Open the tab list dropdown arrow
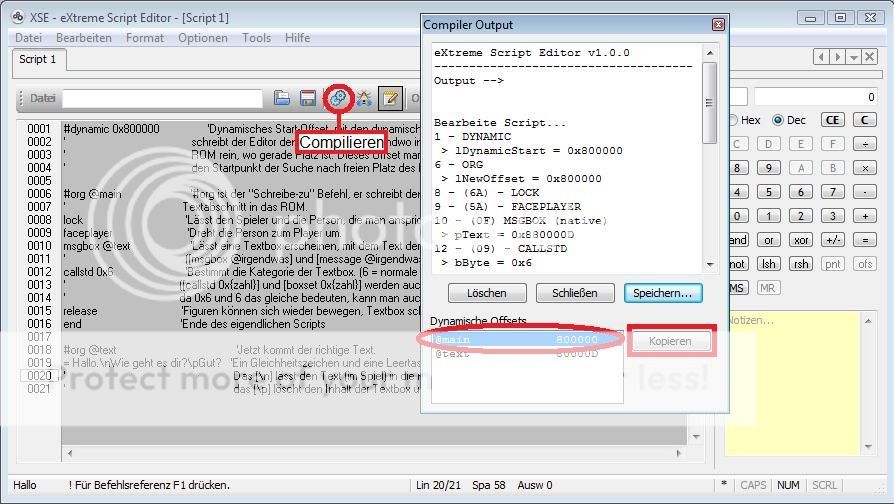Image resolution: width=894 pixels, height=504 pixels. [856, 58]
